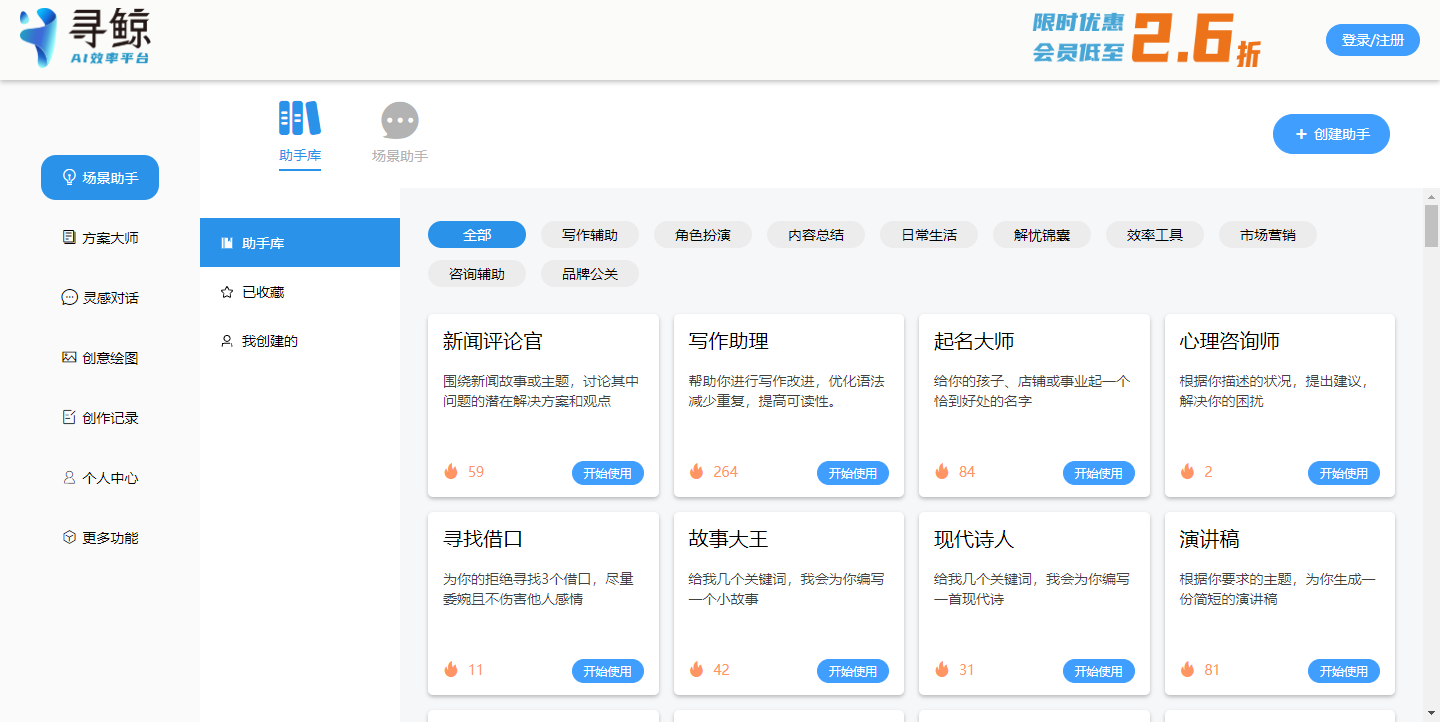This screenshot has height=722, width=1440.
Task: Click the 寻找借口 card title
Action: (483, 539)
